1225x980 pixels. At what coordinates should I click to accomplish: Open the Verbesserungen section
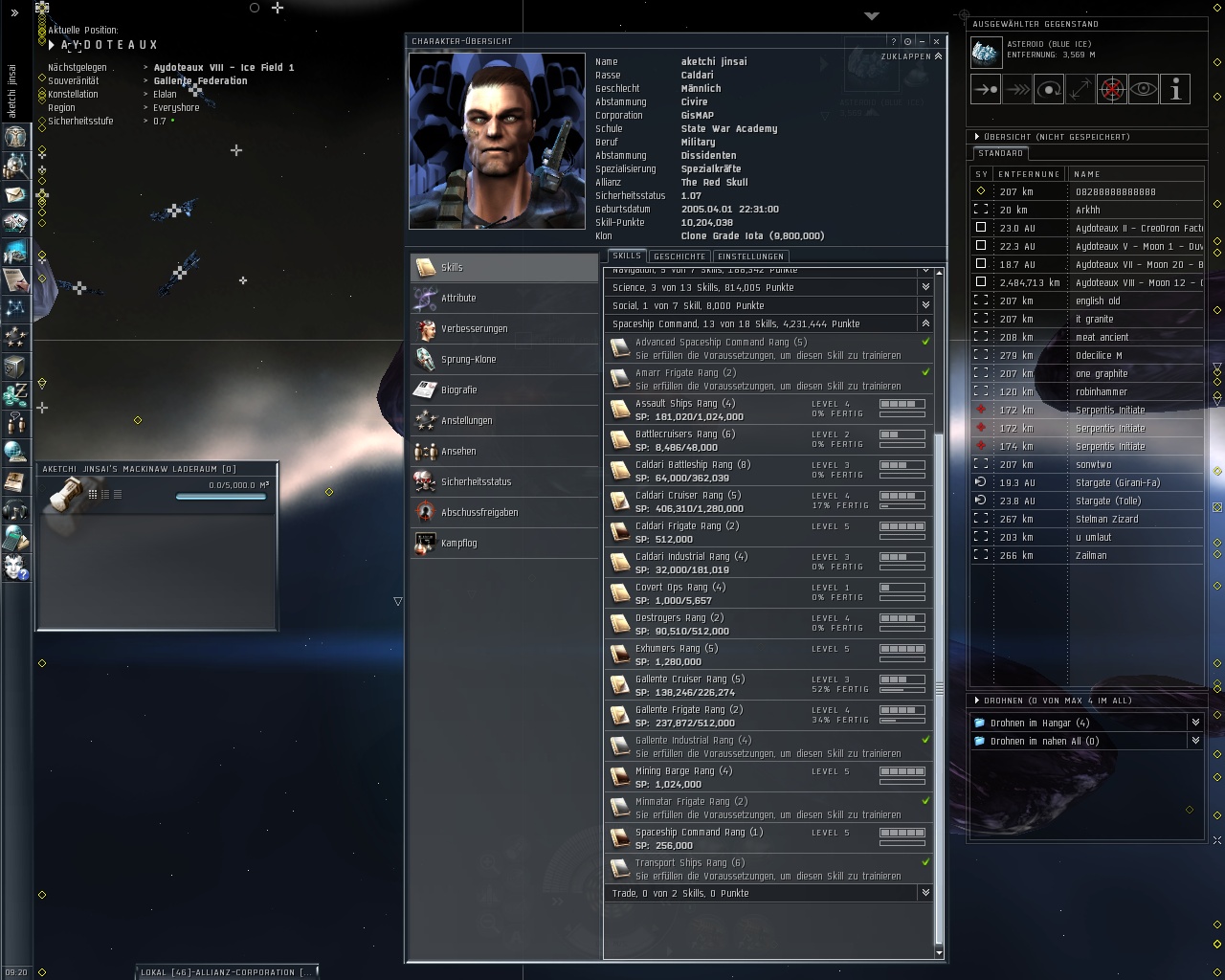[504, 328]
